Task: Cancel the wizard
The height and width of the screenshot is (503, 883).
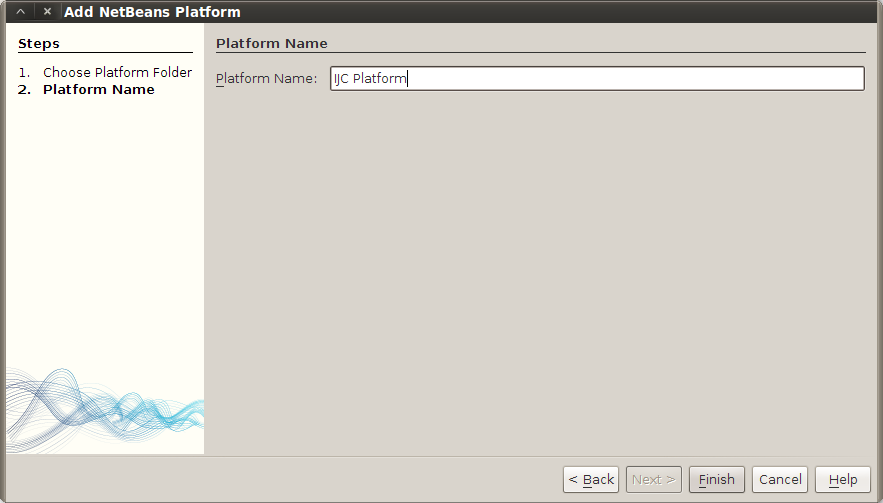Action: click(780, 480)
